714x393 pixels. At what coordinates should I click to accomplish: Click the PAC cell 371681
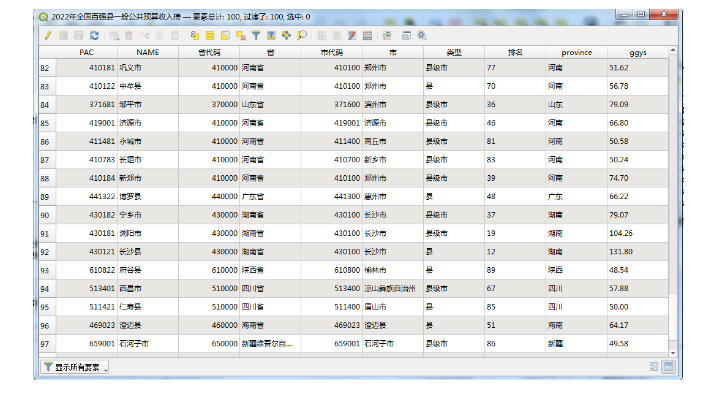point(87,104)
